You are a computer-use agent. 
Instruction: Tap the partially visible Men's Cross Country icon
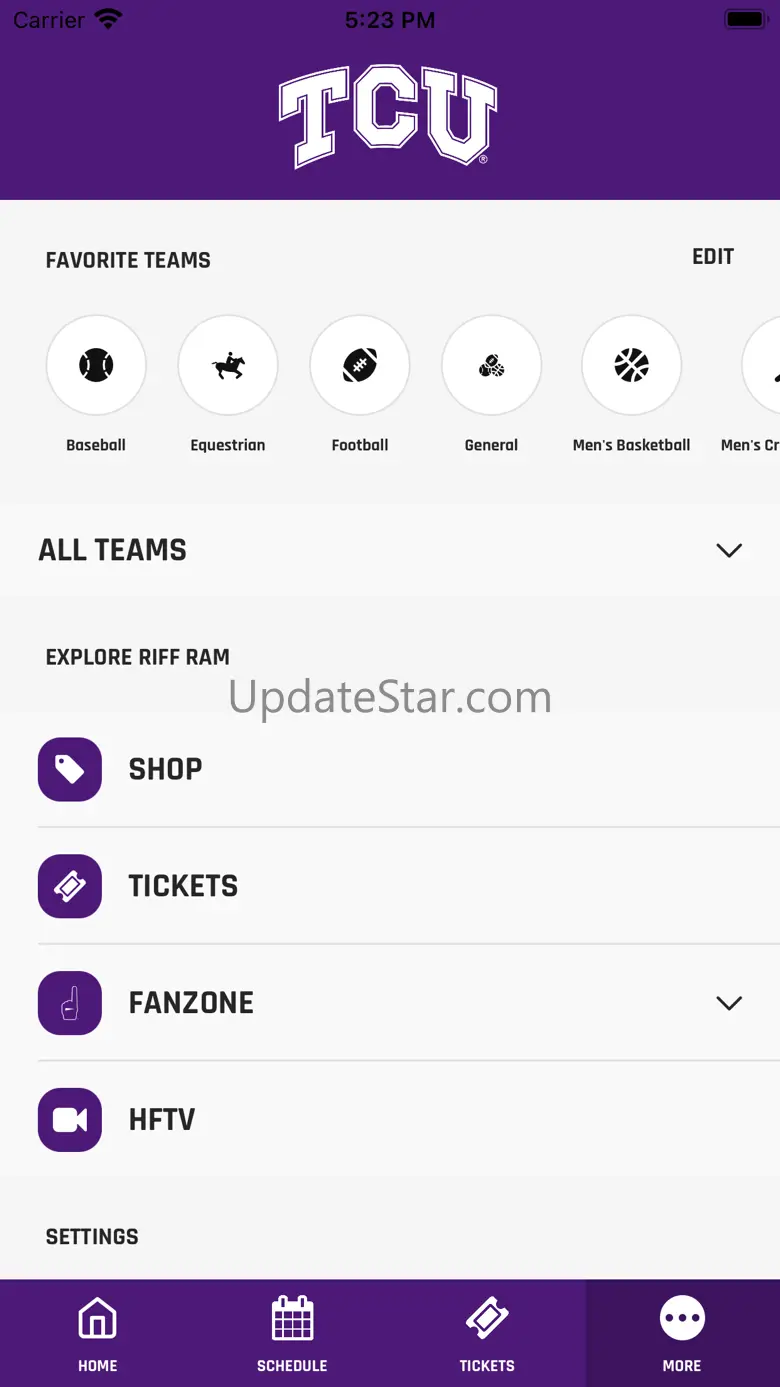pyautogui.click(x=763, y=366)
